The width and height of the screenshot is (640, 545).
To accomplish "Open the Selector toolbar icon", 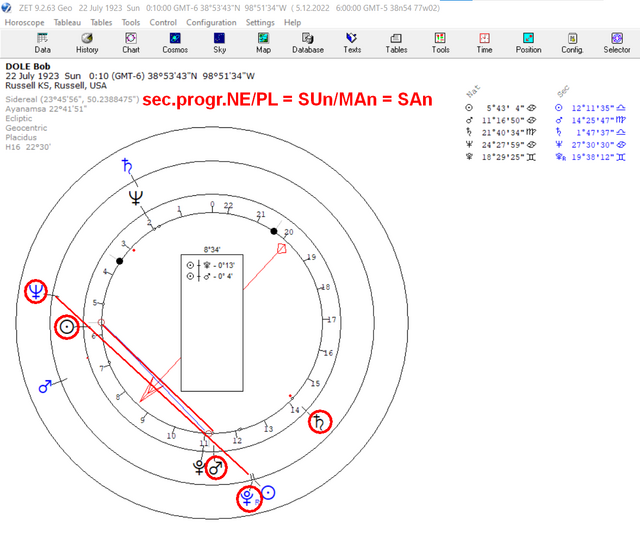I will tap(617, 43).
